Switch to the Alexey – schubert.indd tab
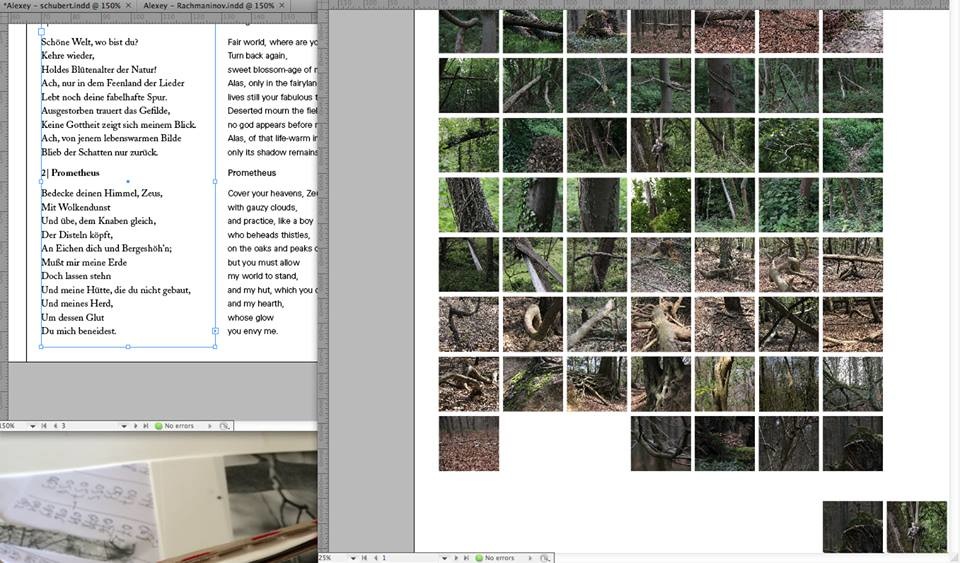 point(60,5)
